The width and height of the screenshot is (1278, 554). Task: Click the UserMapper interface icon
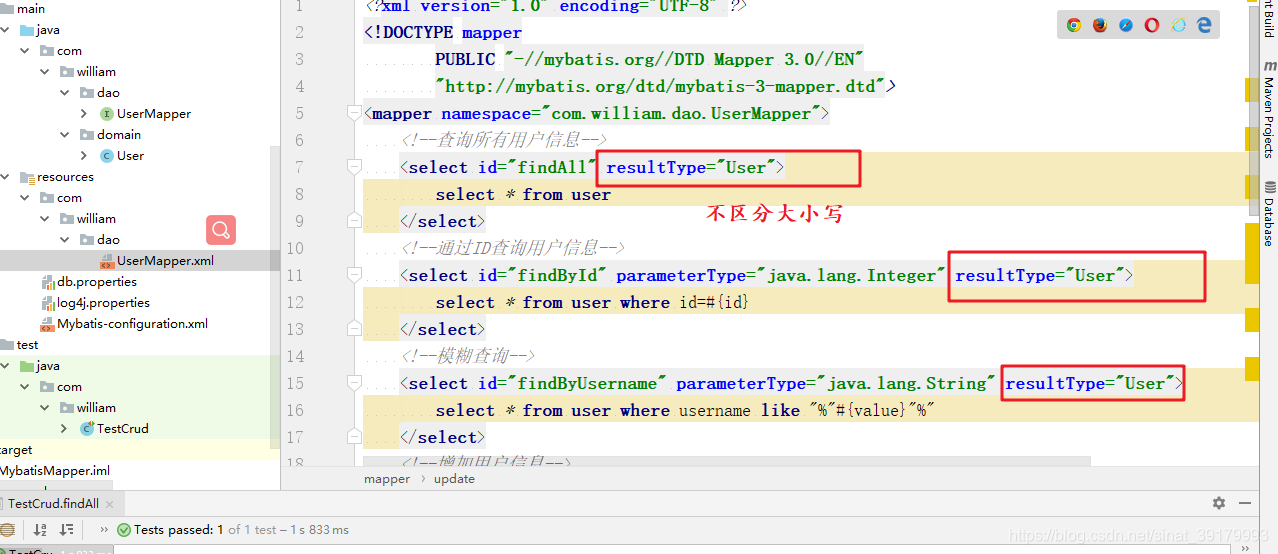(107, 114)
